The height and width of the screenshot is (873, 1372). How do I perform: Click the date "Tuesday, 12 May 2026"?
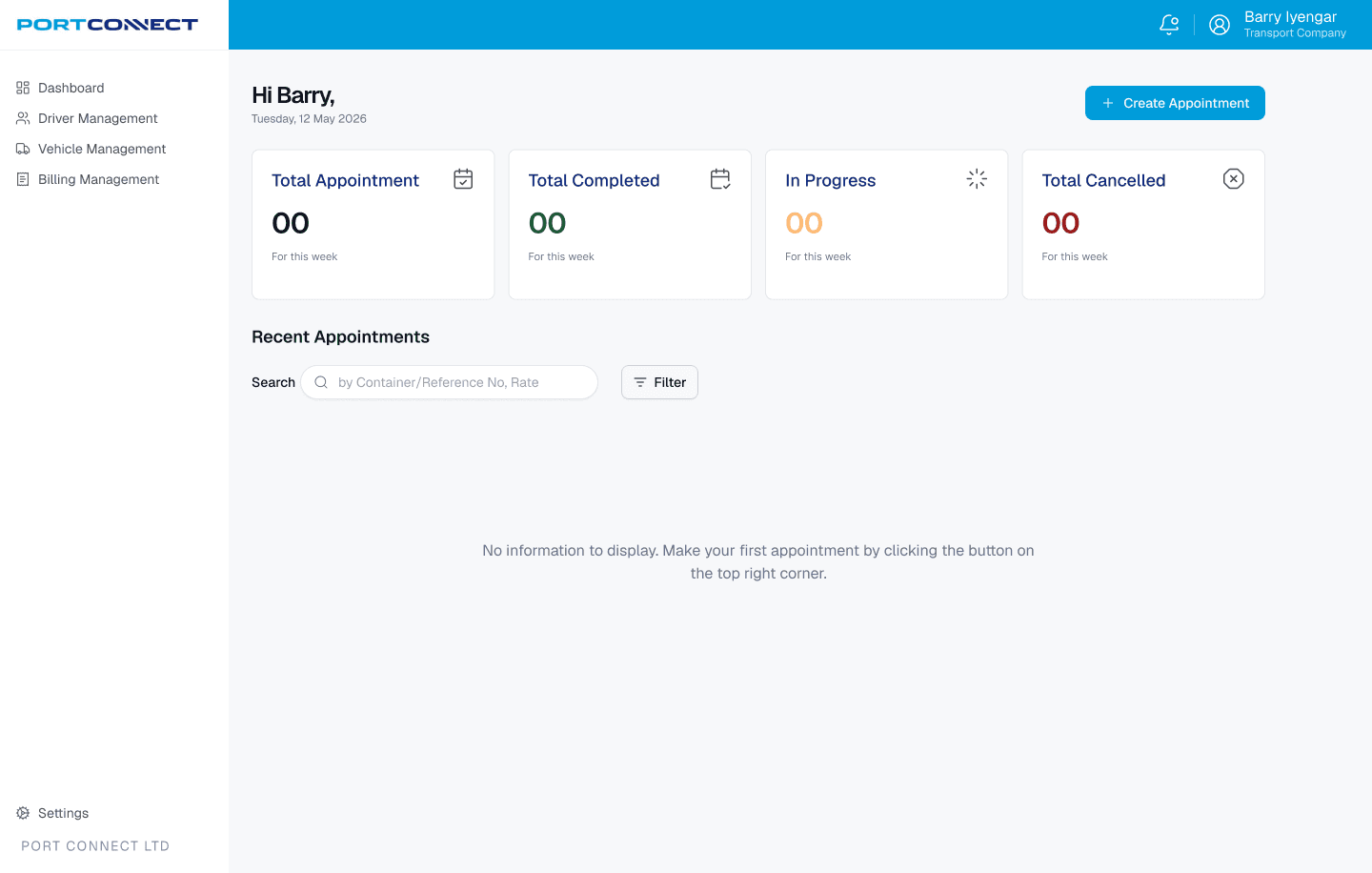(x=309, y=119)
